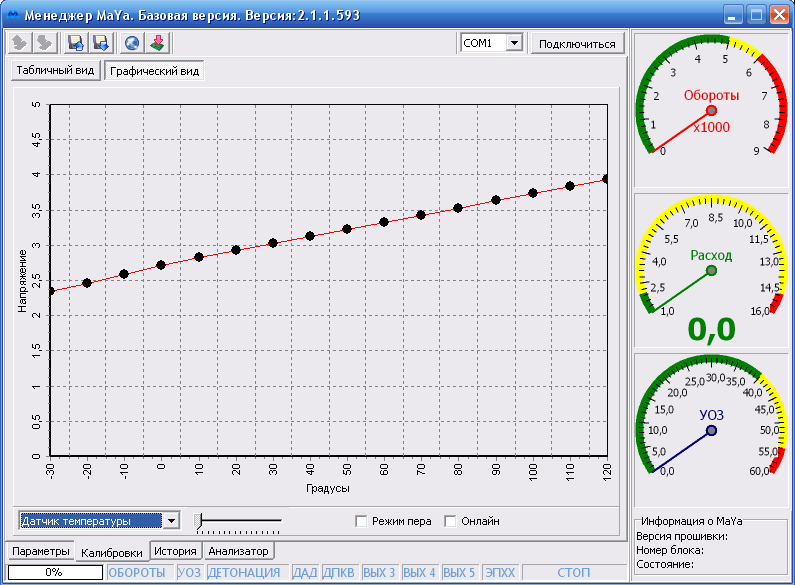Click the Обороты x1000 gauge
The height and width of the screenshot is (585, 795).
711,111
